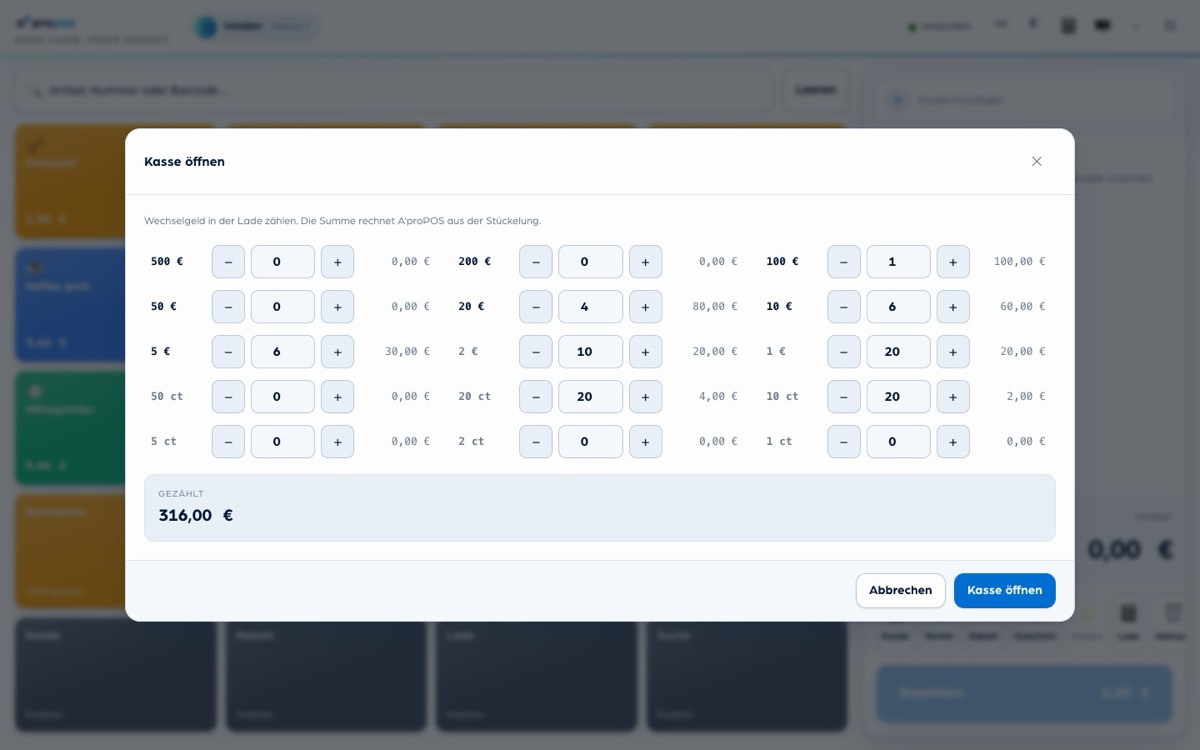Select the 30,00 € subtotal value
1200x750 pixels.
(x=407, y=352)
